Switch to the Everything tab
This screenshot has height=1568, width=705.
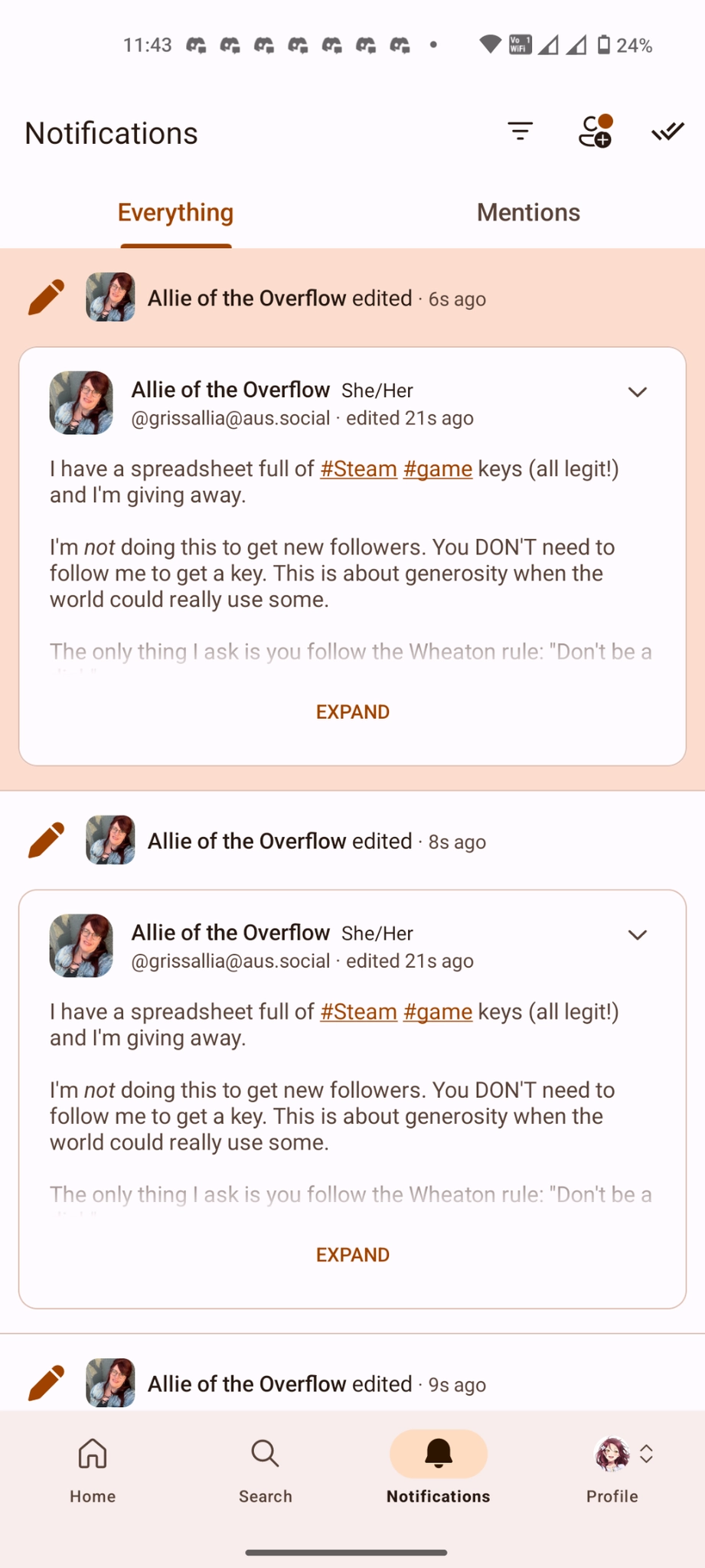pyautogui.click(x=175, y=213)
